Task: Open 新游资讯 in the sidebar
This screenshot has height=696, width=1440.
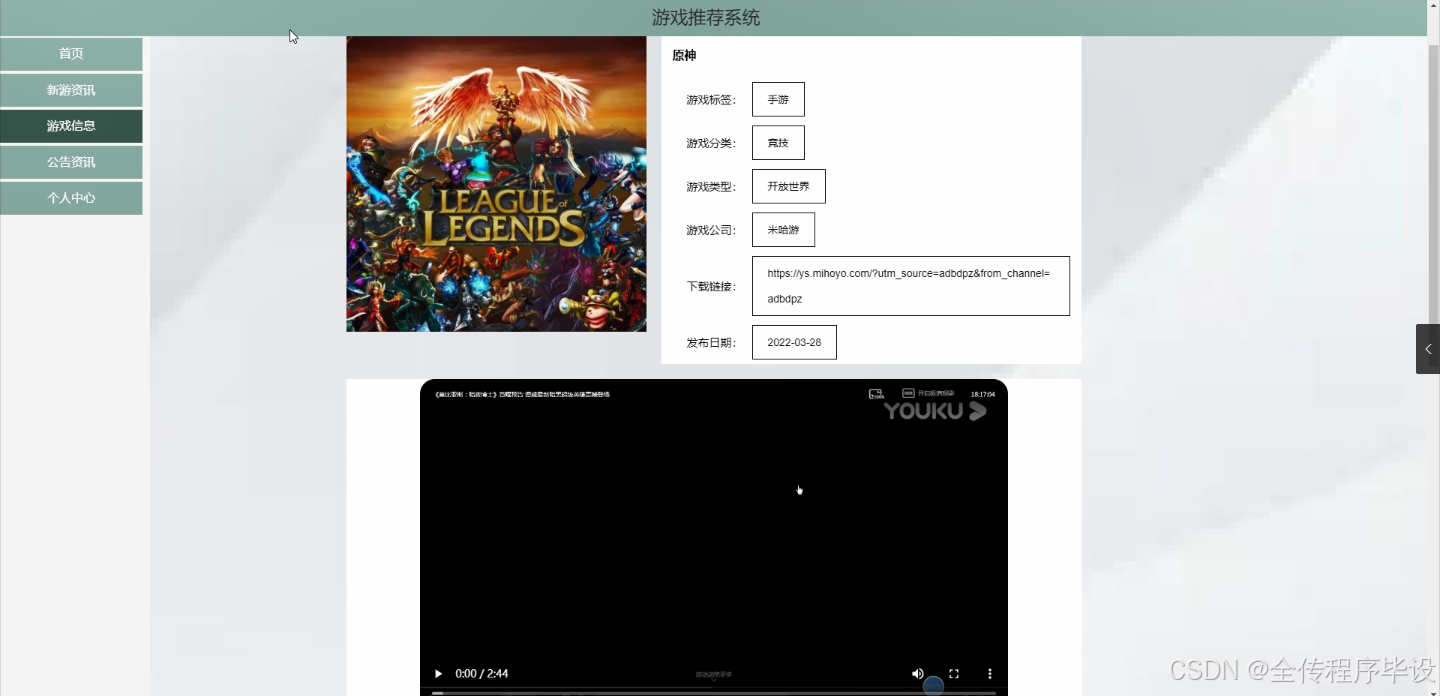Action: pos(71,90)
